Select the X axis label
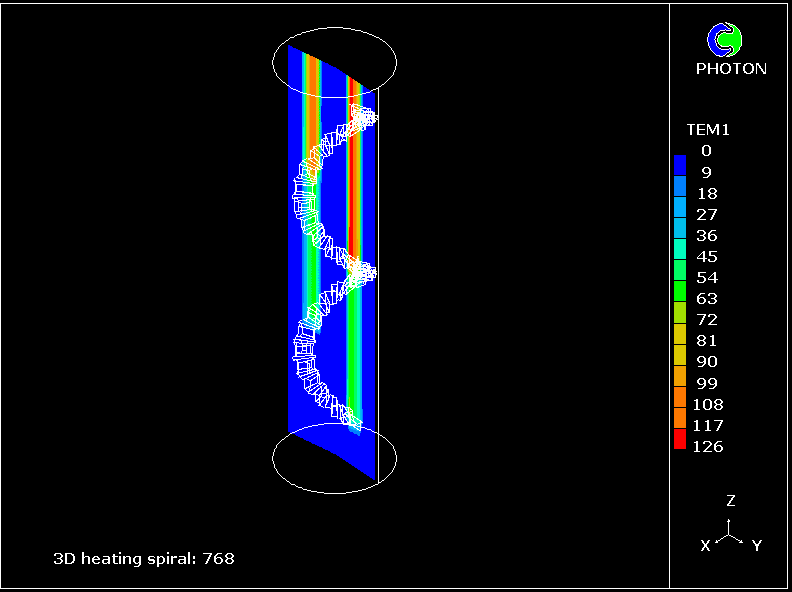 705,545
